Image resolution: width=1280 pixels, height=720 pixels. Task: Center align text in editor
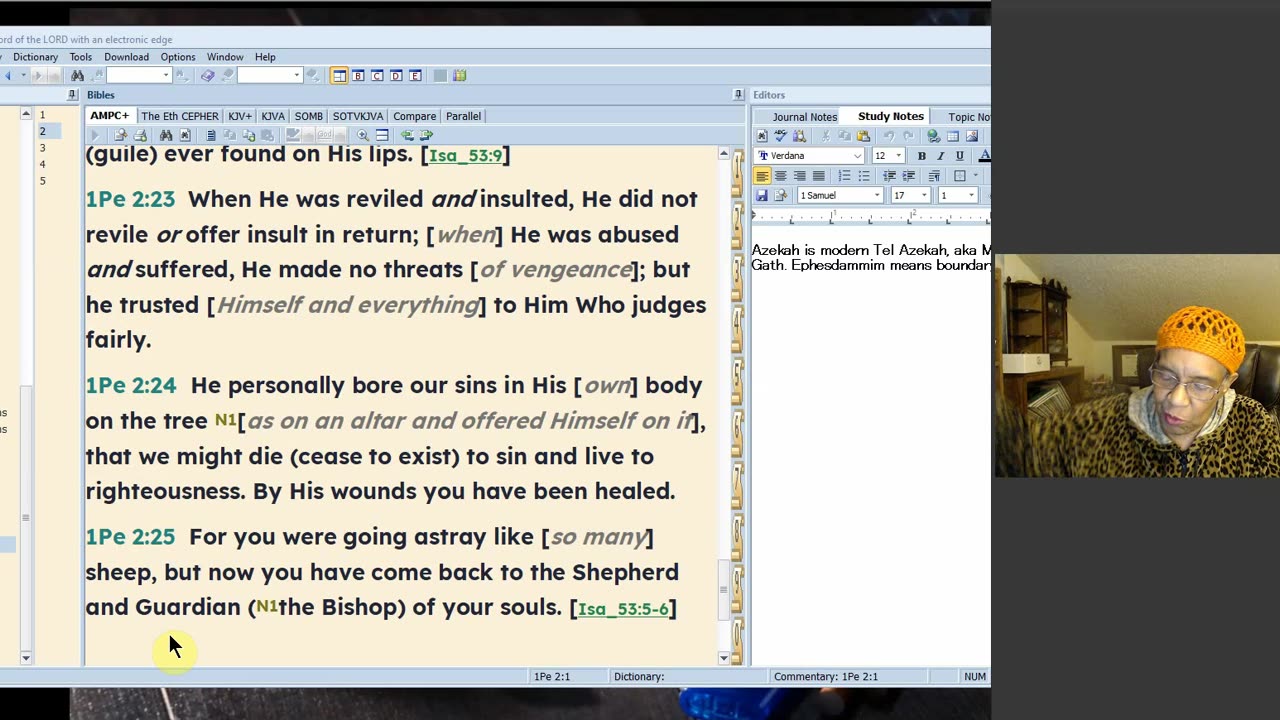click(781, 176)
